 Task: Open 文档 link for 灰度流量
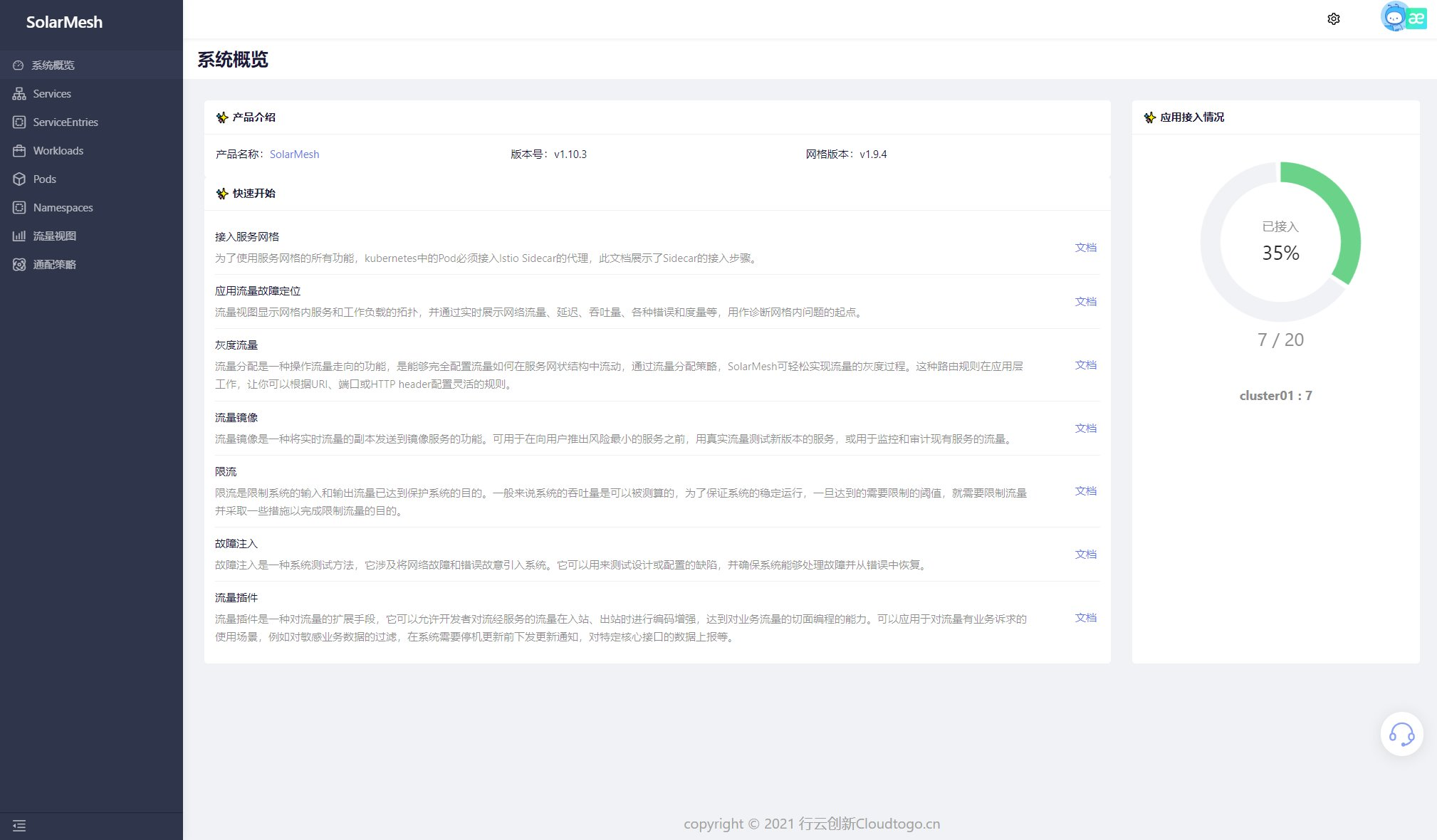coord(1085,365)
